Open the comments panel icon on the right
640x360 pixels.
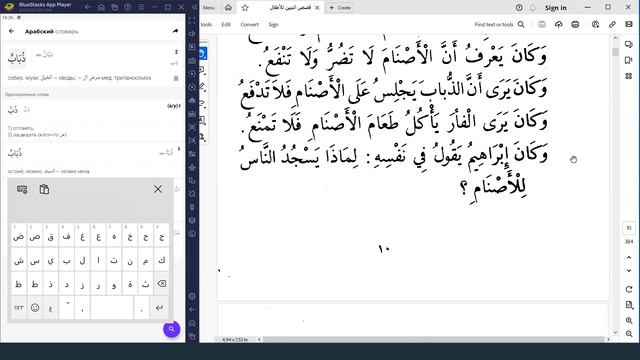point(629,44)
